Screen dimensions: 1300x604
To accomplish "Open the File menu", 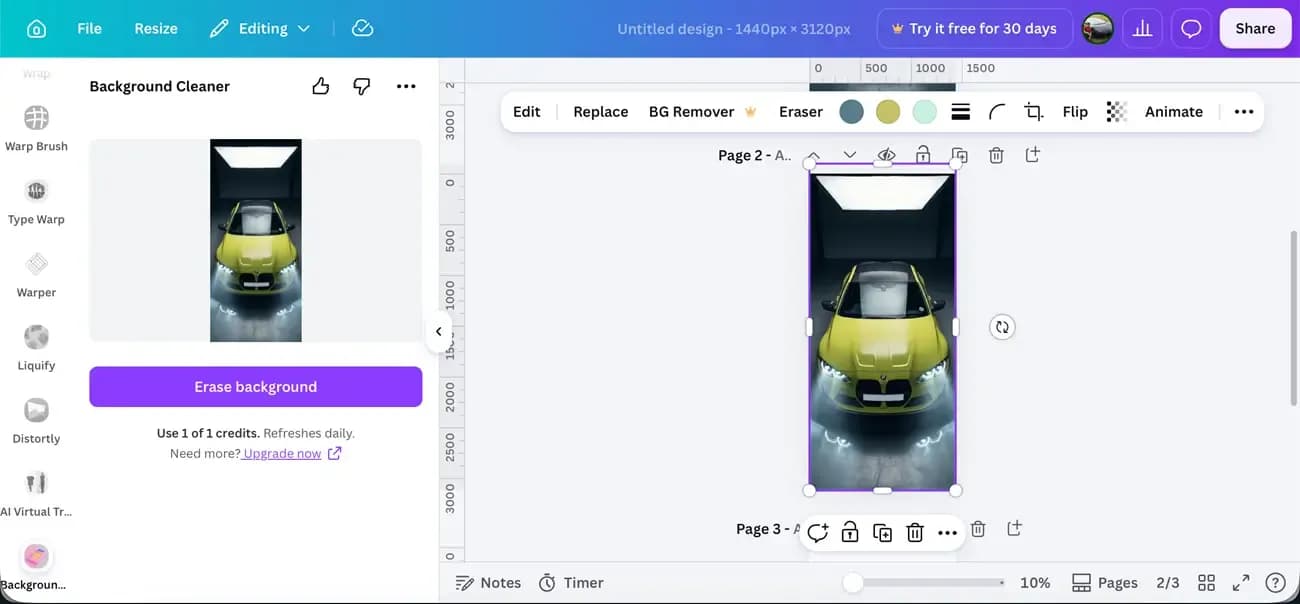I will click(89, 29).
